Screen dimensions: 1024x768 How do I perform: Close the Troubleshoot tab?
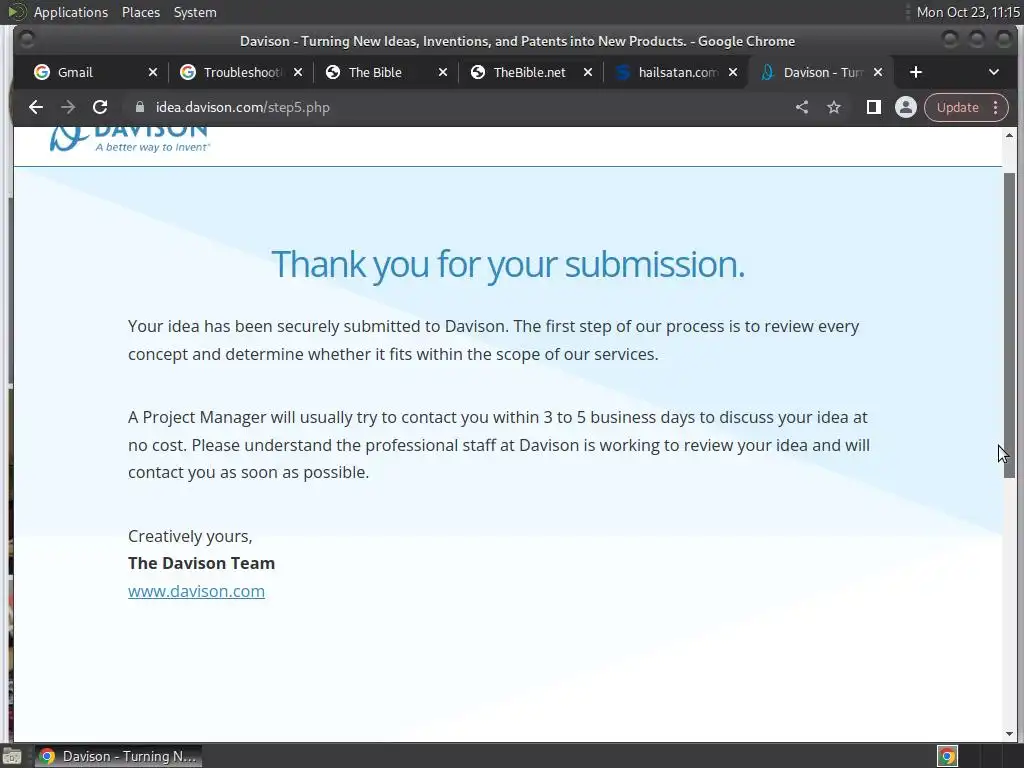(x=298, y=72)
